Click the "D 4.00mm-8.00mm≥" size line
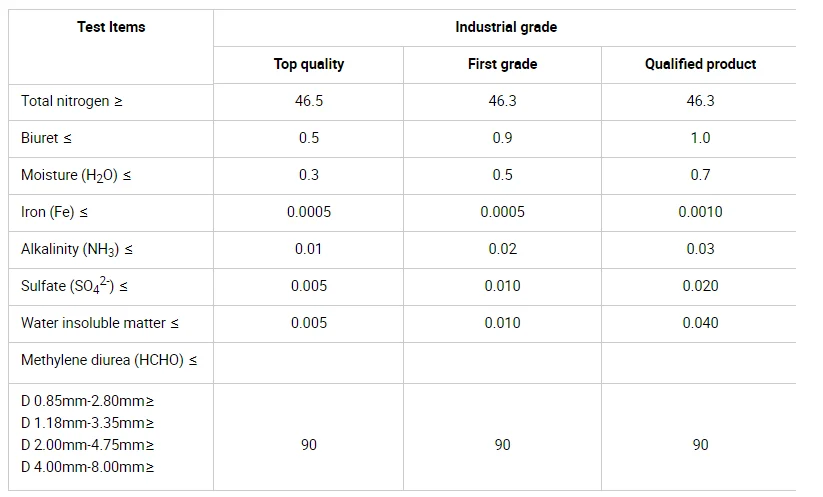 coord(88,467)
